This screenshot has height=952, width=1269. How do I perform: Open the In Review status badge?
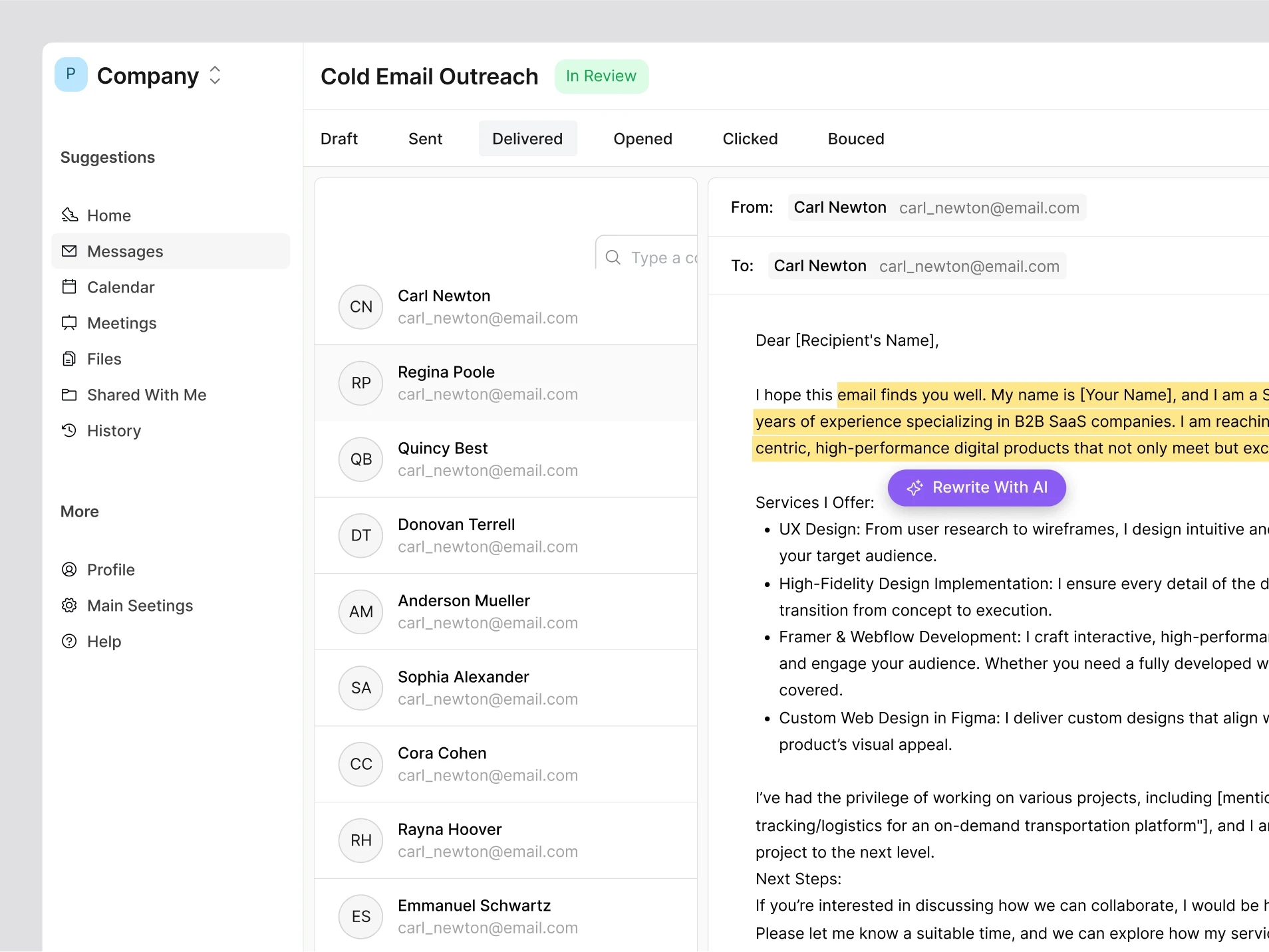coord(601,76)
